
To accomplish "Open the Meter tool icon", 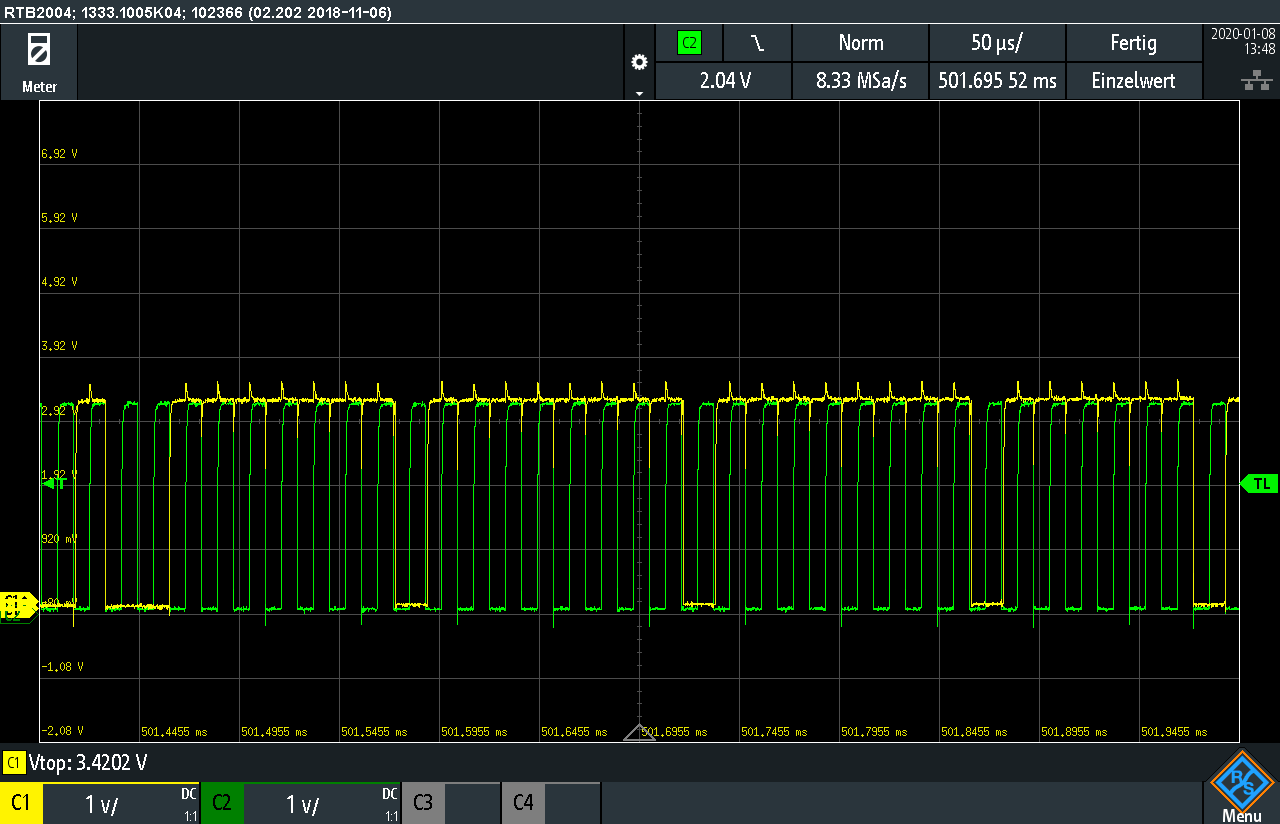I will click(x=39, y=60).
